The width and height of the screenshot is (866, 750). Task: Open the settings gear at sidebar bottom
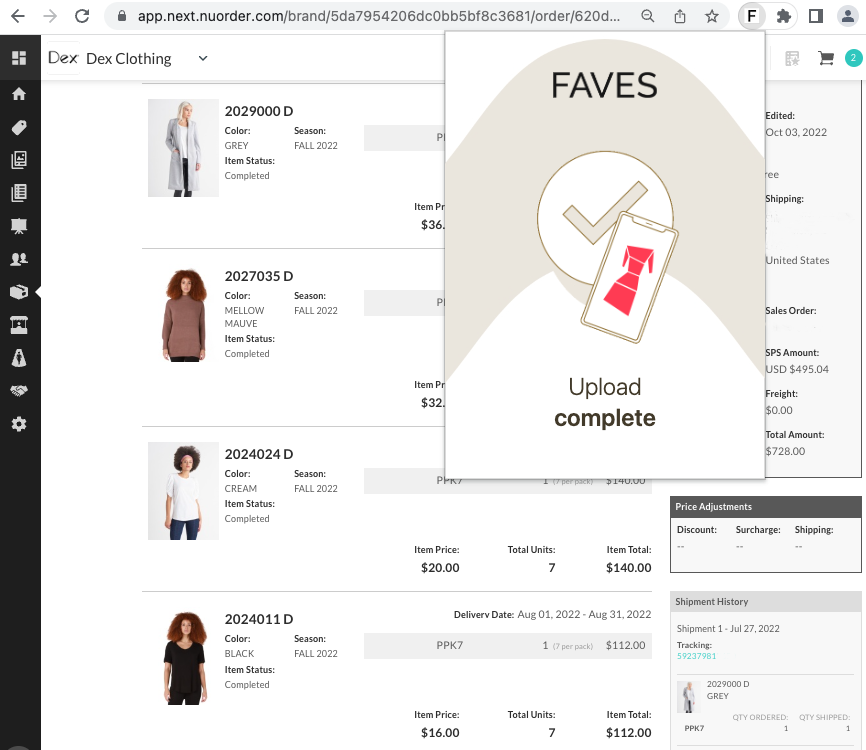click(x=19, y=424)
